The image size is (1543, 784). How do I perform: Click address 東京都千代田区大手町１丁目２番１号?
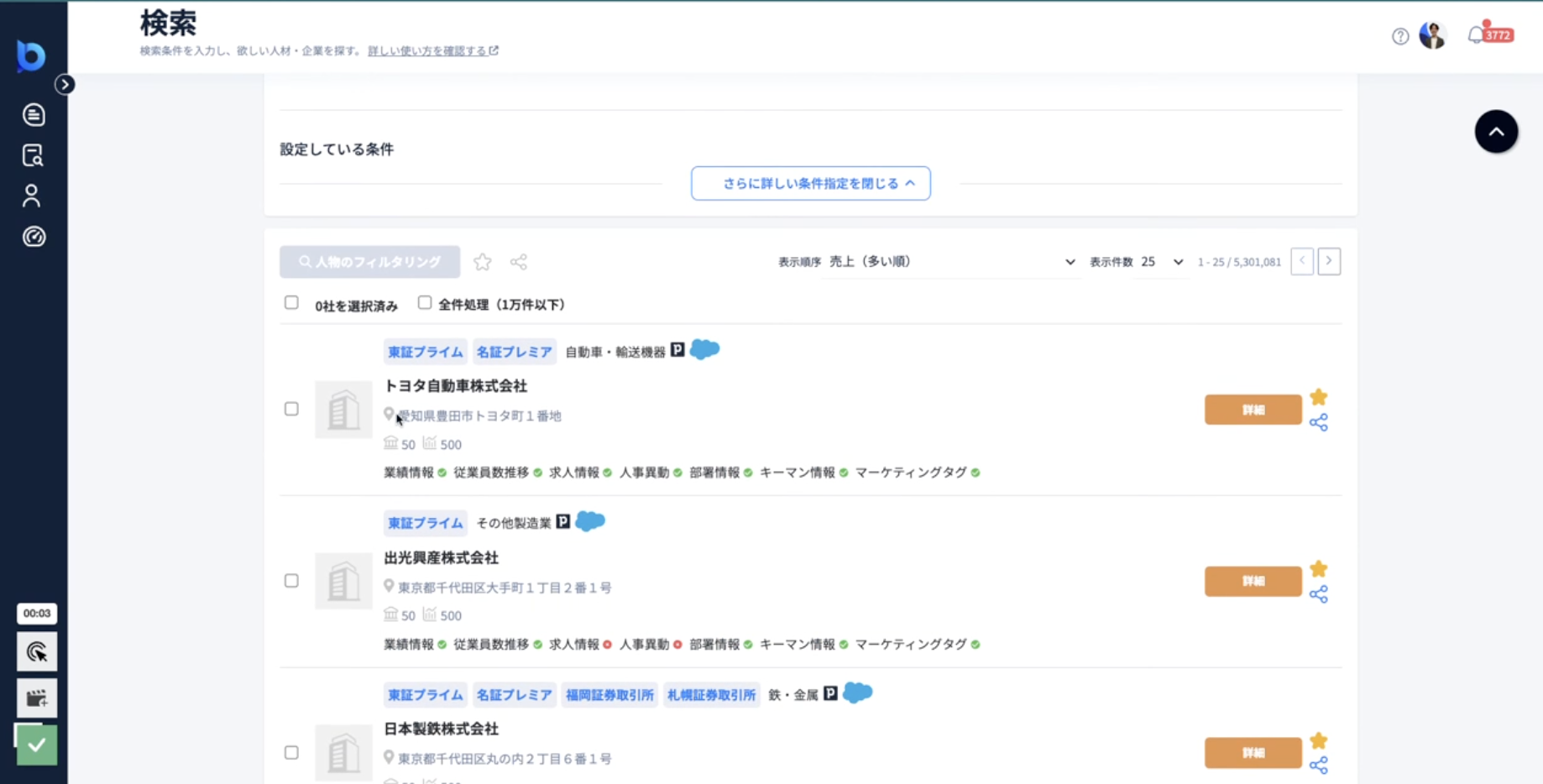(505, 588)
